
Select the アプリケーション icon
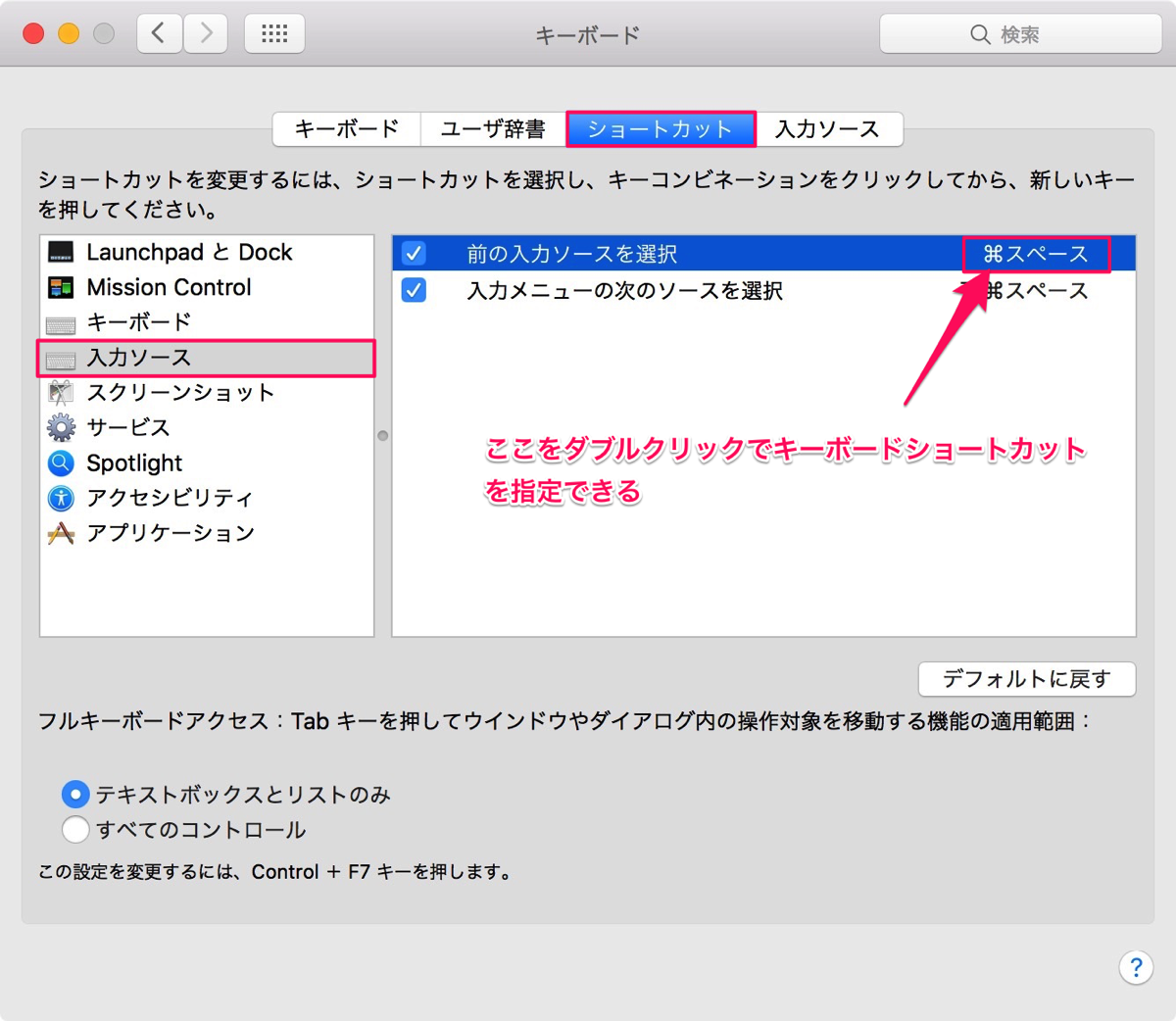[61, 533]
